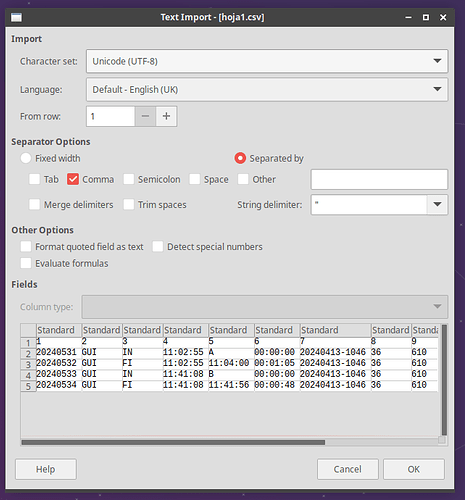Click the Other separator text field

379,179
